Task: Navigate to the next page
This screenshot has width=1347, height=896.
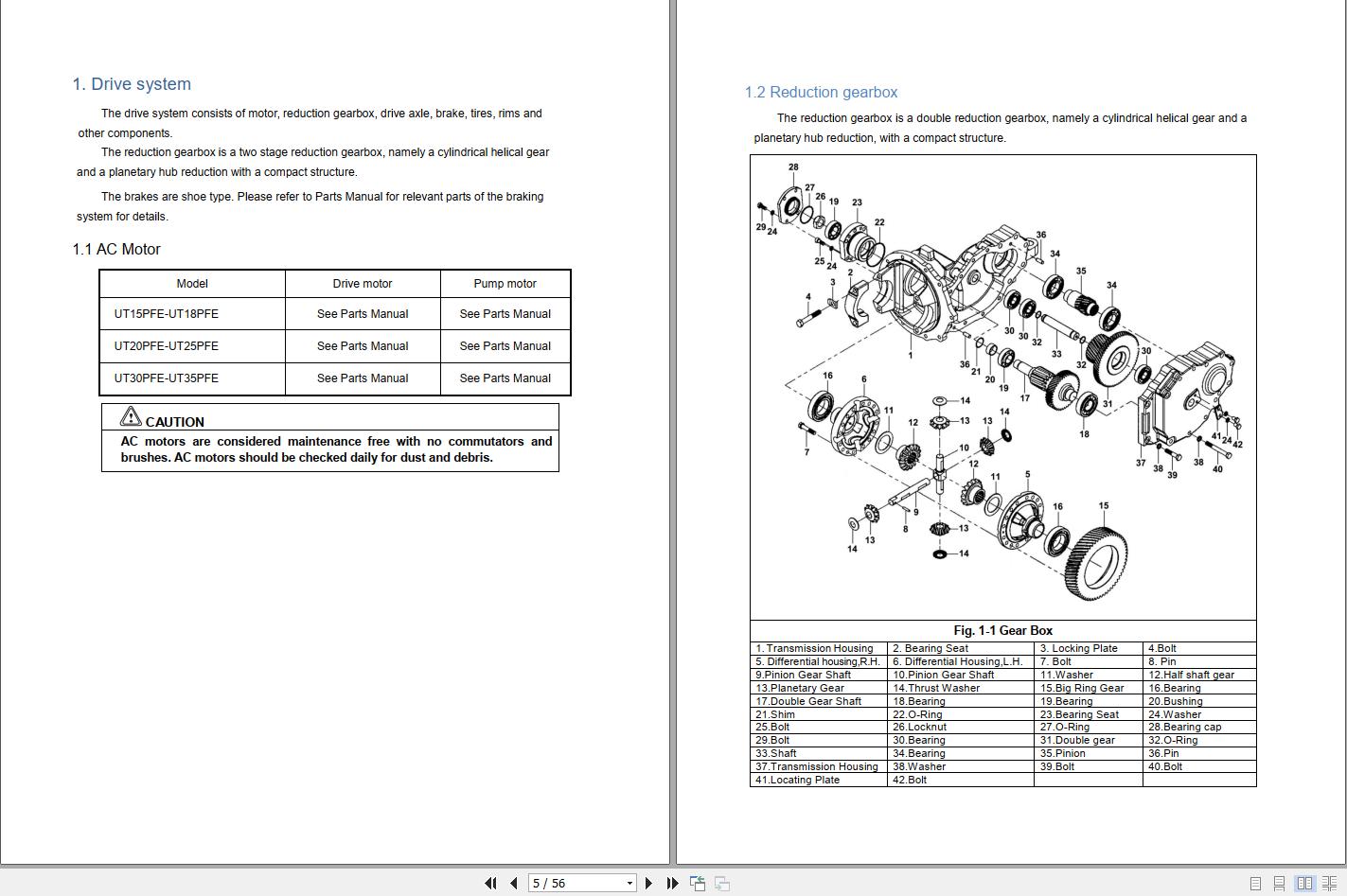Action: pos(649,883)
